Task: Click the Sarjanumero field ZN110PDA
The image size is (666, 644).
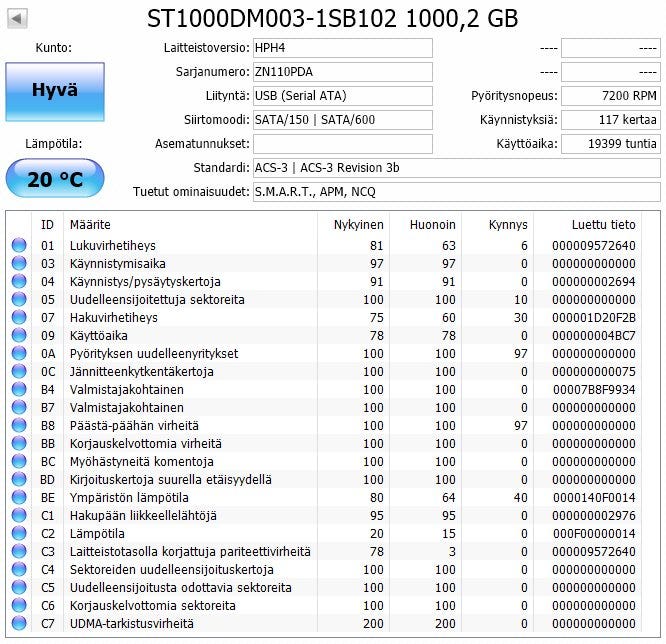Action: 343,72
